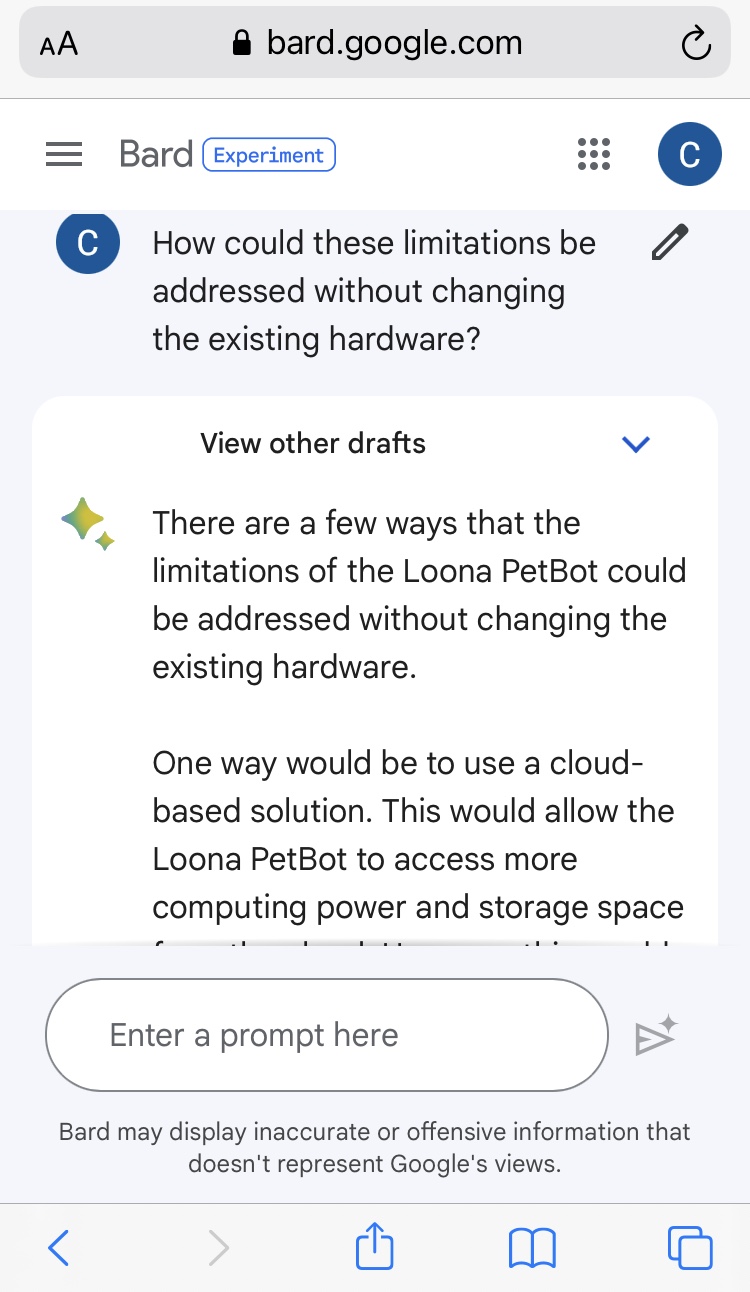Click the Experiment badge

click(269, 155)
